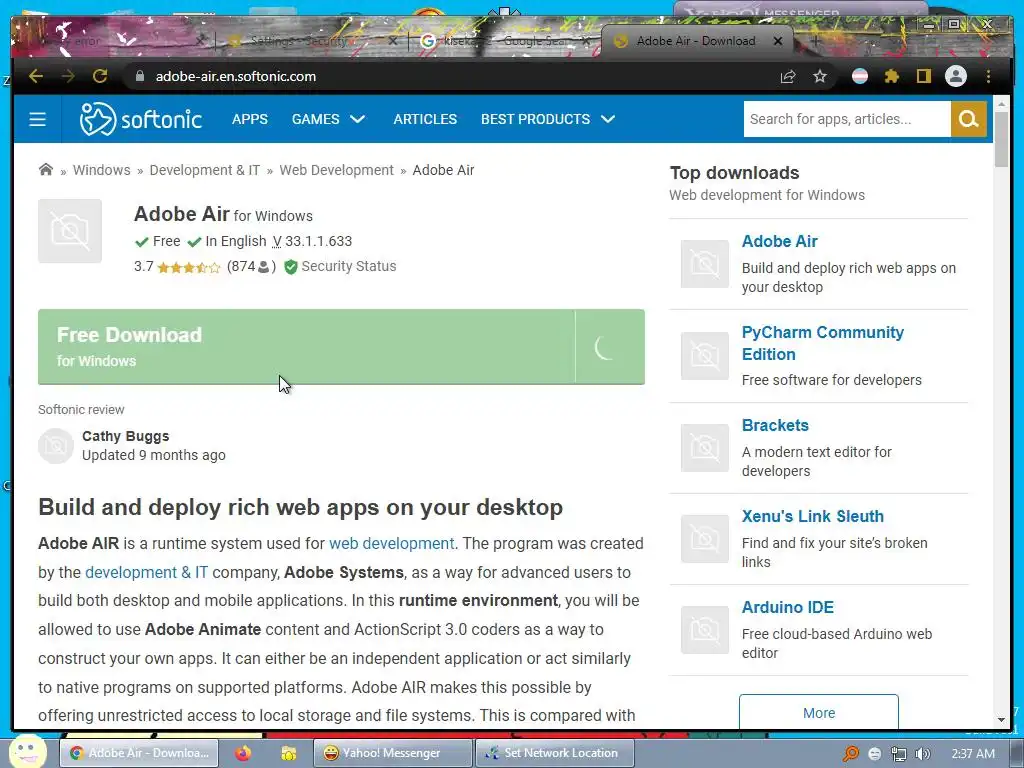The height and width of the screenshot is (768, 1024).
Task: Open Adobe Air in Top downloads
Action: coord(779,241)
